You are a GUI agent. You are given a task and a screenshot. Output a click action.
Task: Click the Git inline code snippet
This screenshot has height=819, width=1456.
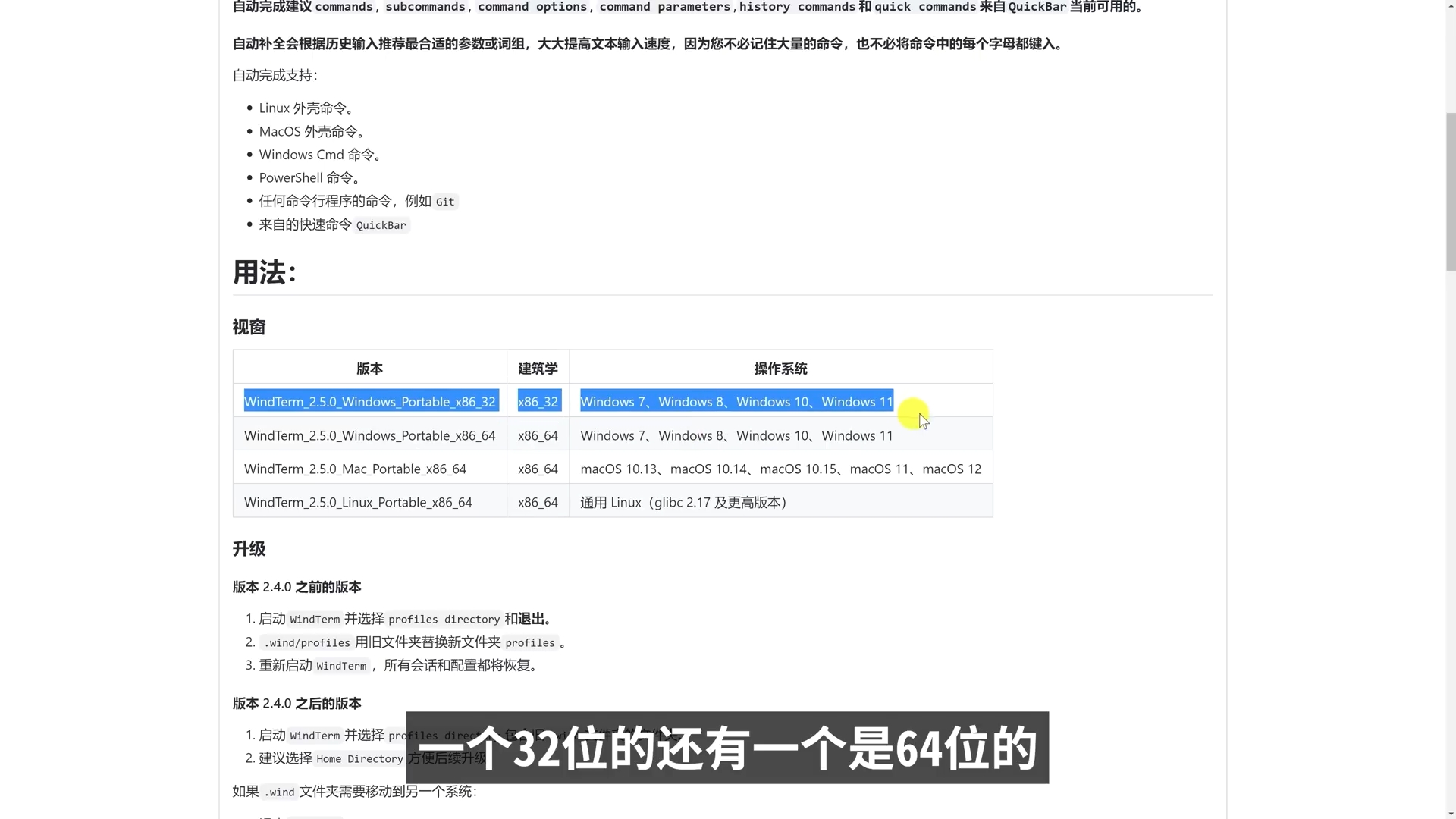444,202
